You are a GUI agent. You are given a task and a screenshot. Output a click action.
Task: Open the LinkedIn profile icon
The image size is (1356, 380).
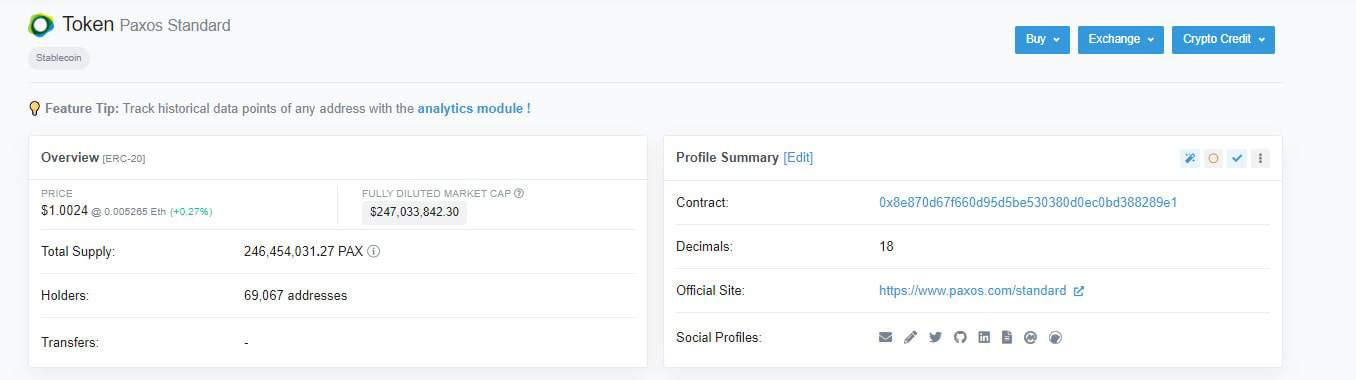(x=984, y=337)
